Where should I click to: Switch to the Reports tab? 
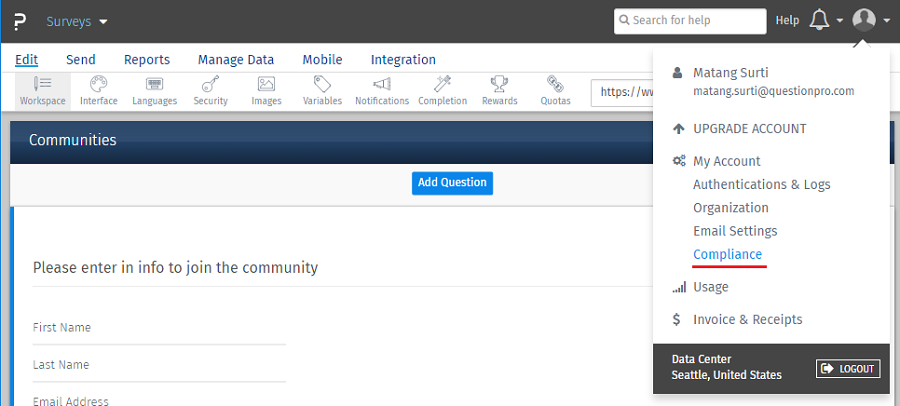click(147, 60)
